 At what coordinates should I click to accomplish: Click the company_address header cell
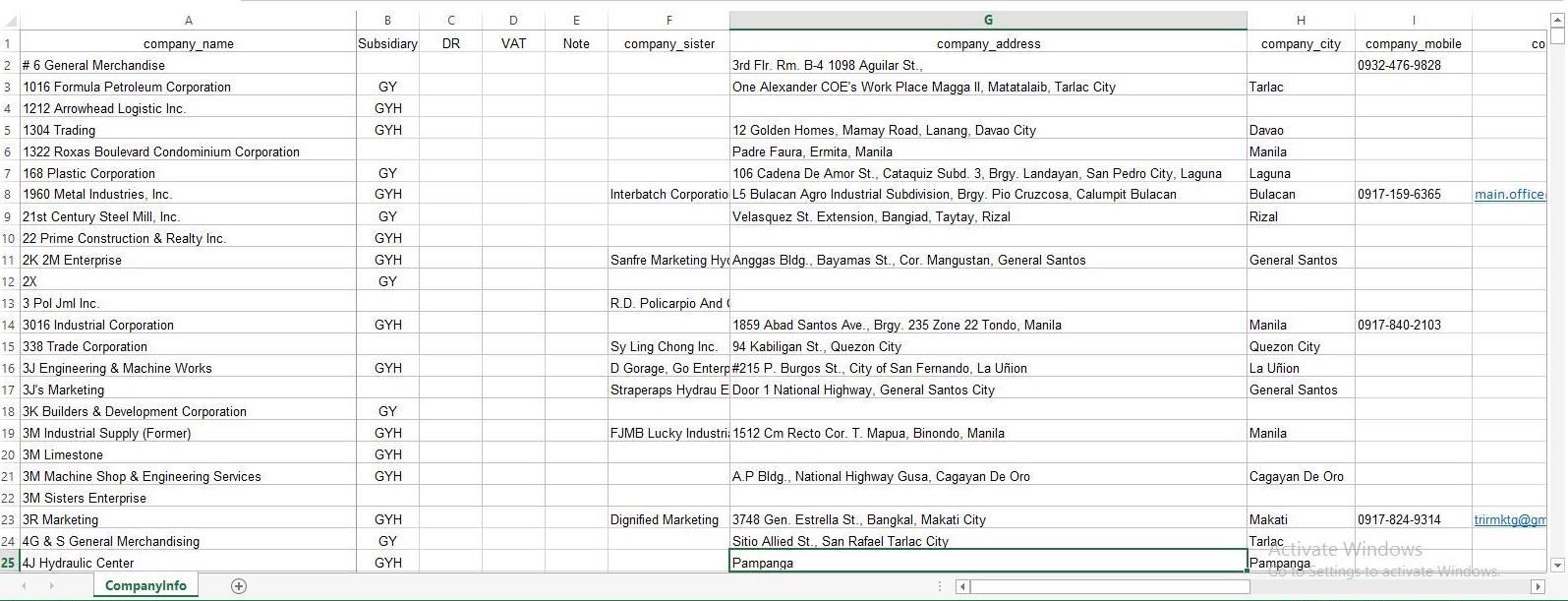(x=988, y=43)
